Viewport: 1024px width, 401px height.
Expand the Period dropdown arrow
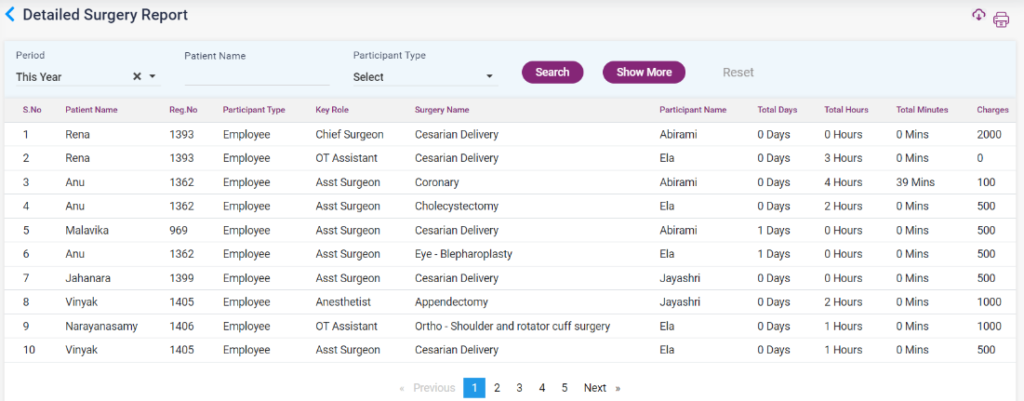pos(153,77)
